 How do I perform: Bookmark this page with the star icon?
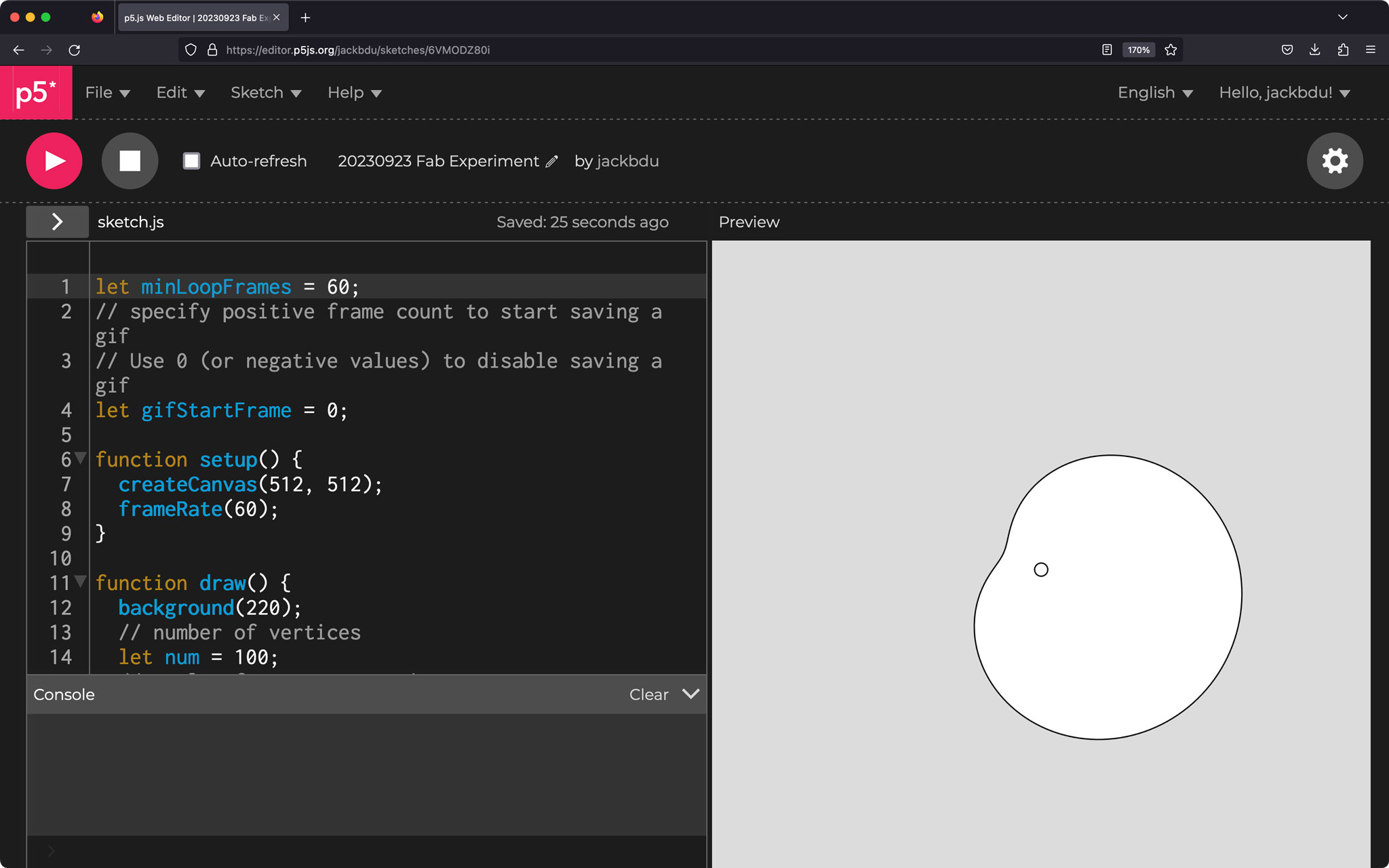1171,50
